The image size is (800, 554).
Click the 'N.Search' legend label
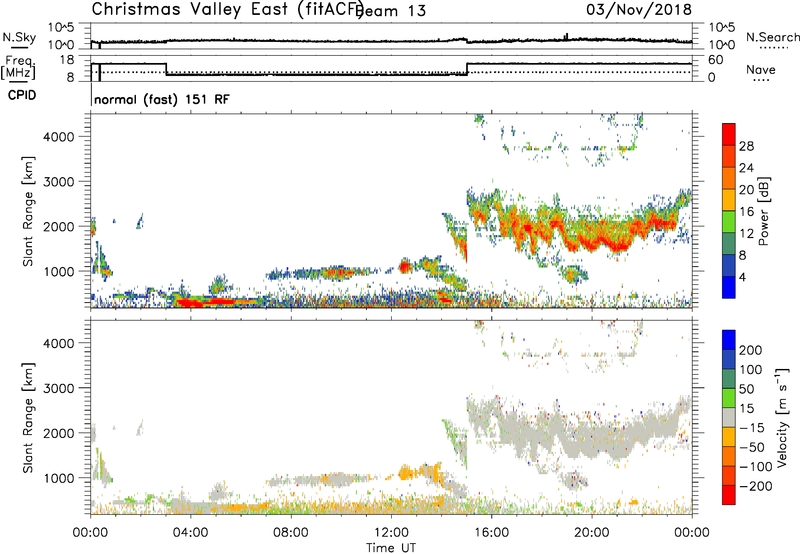coord(772,37)
